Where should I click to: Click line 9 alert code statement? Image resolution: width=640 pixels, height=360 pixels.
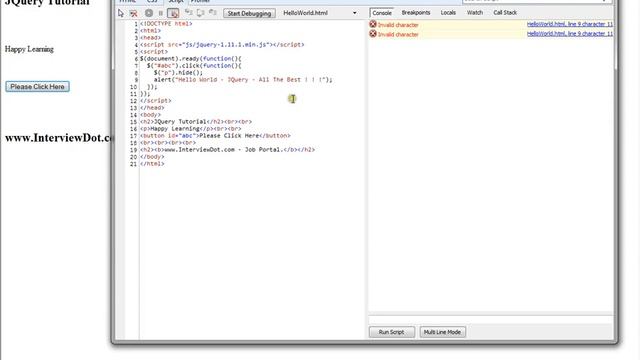(243, 80)
